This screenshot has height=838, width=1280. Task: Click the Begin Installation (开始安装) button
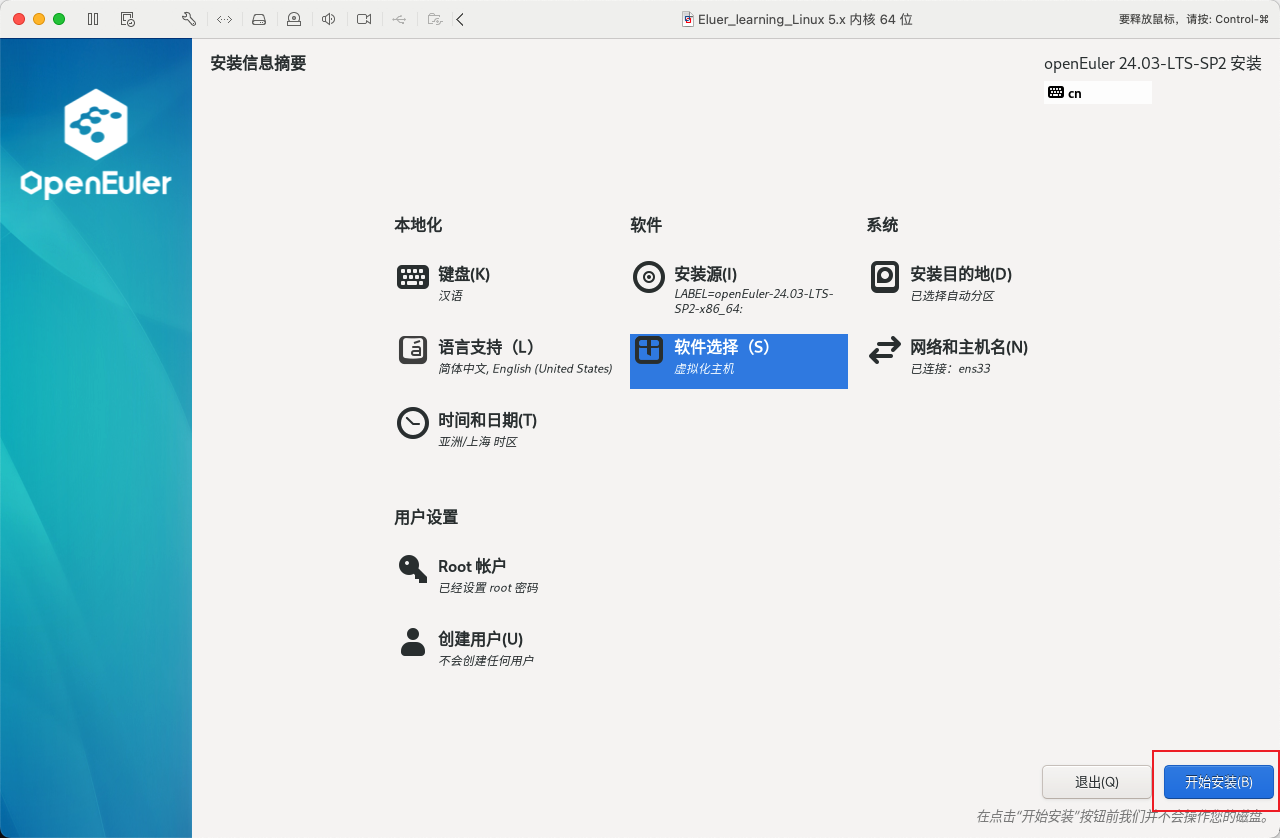coord(1219,782)
